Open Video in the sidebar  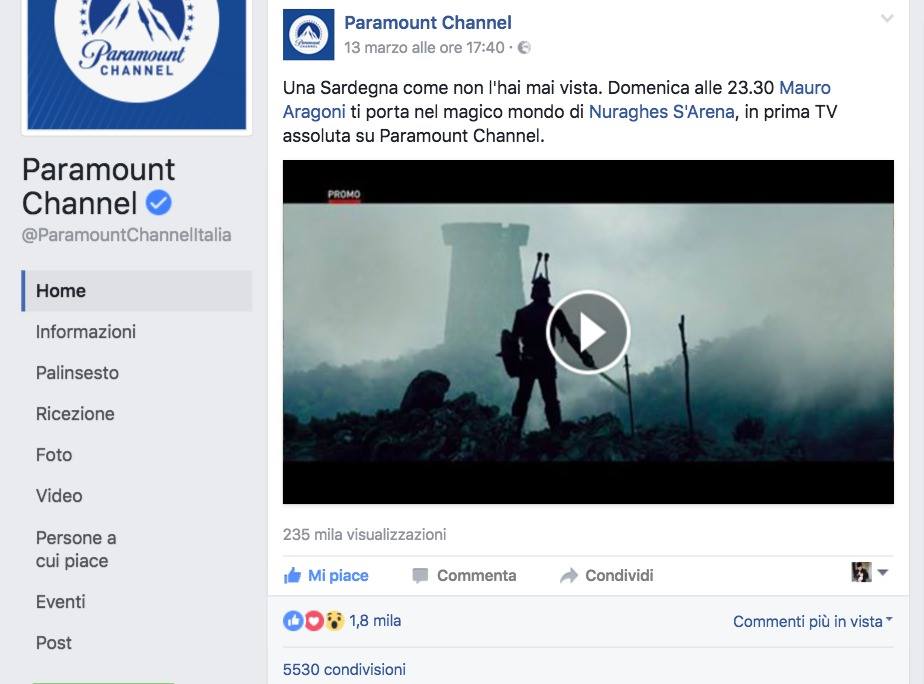click(x=59, y=495)
